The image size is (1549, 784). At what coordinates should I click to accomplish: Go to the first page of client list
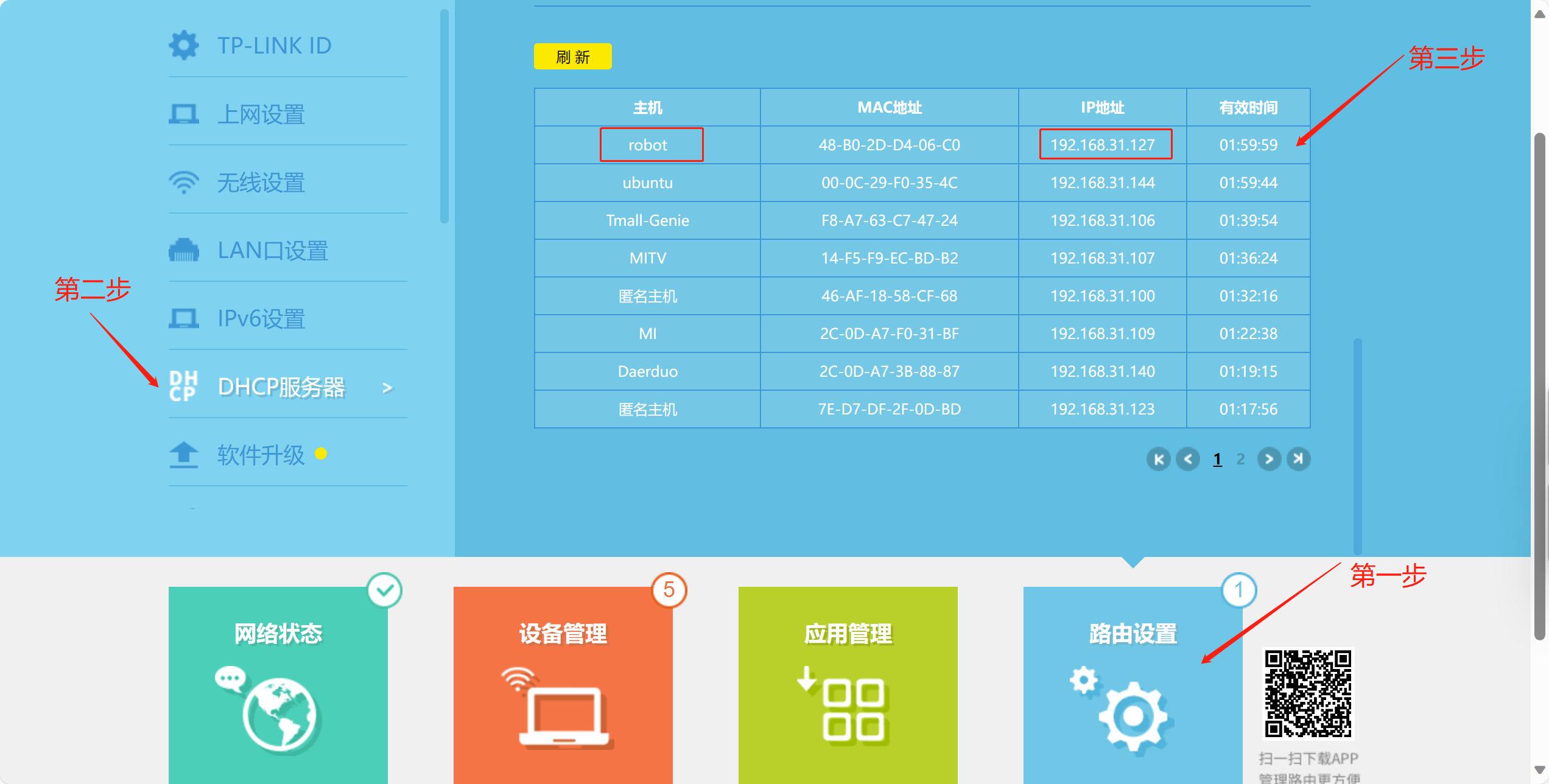tap(1159, 459)
